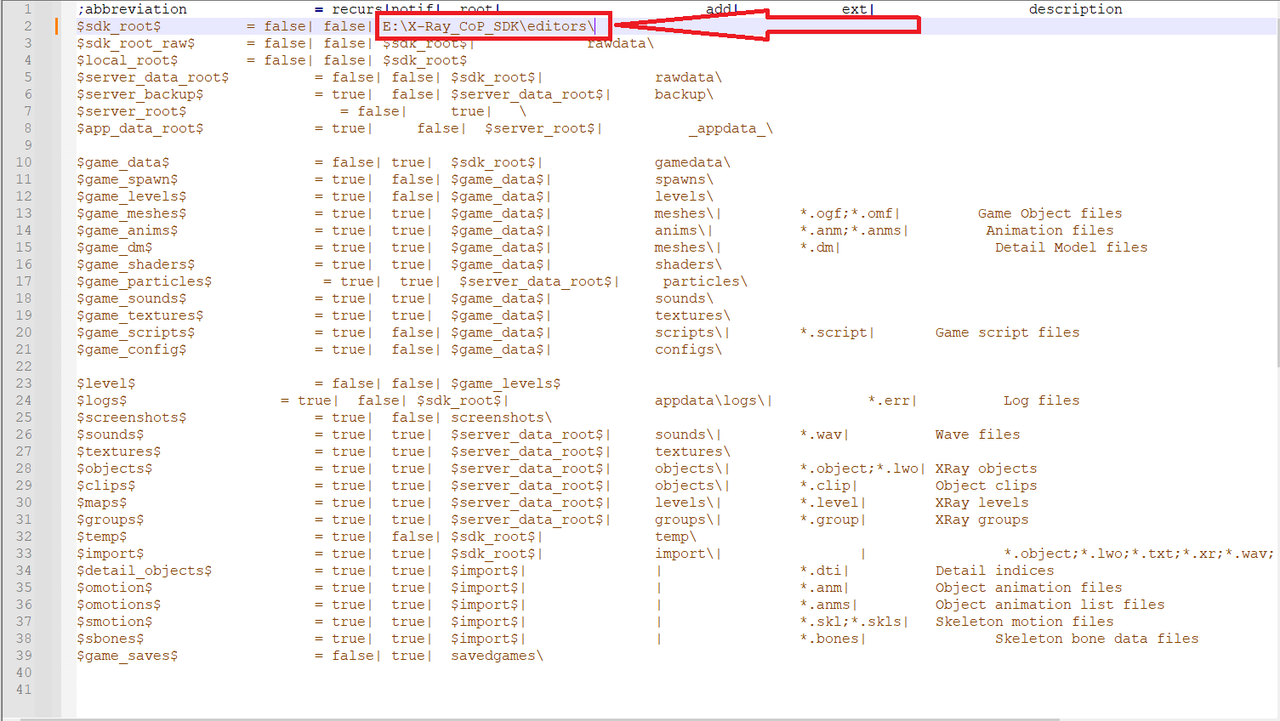
Task: Click $server_root$ at the start of line 7
Action: coord(132,111)
